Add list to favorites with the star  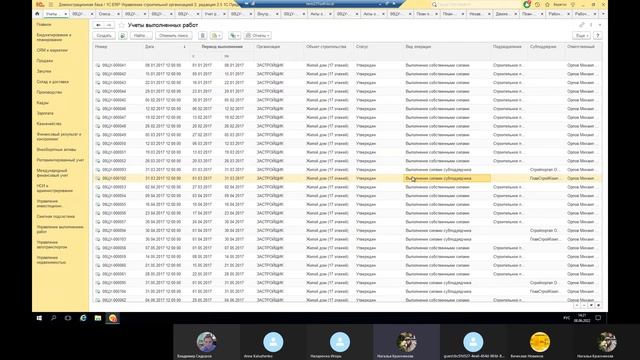121,25
